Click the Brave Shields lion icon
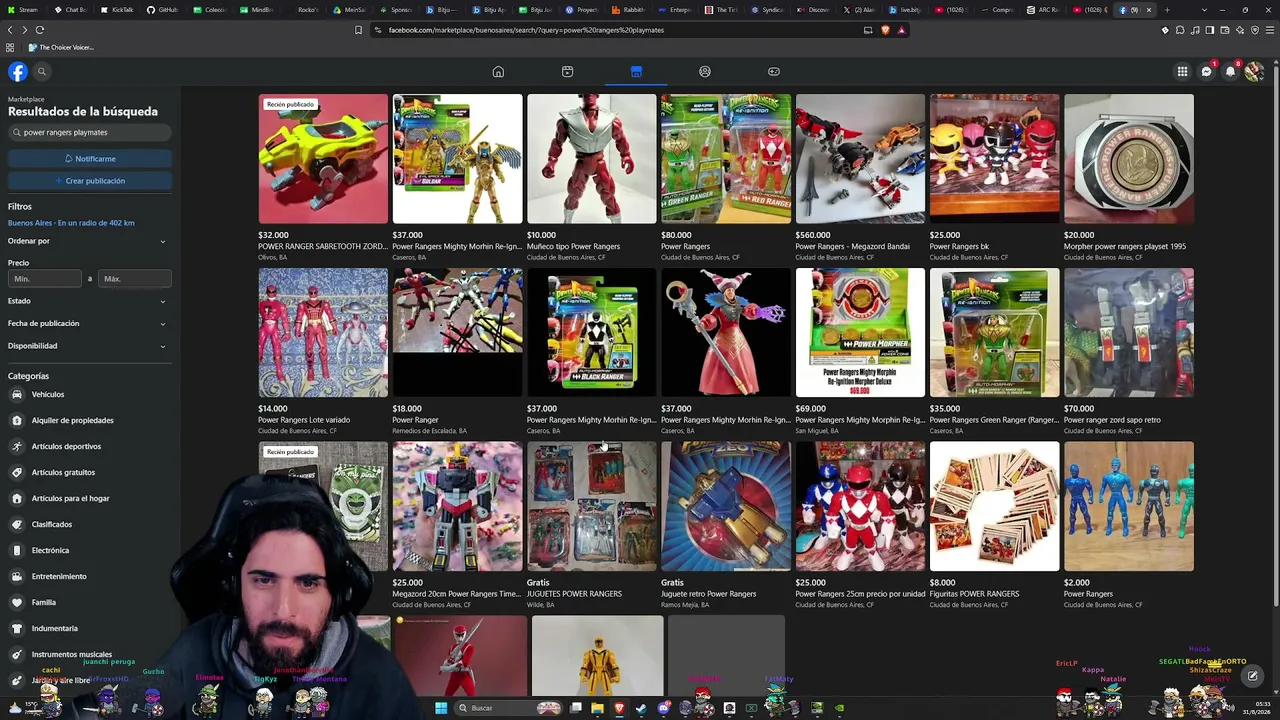Screen dimensions: 1280x720 pyautogui.click(x=885, y=30)
